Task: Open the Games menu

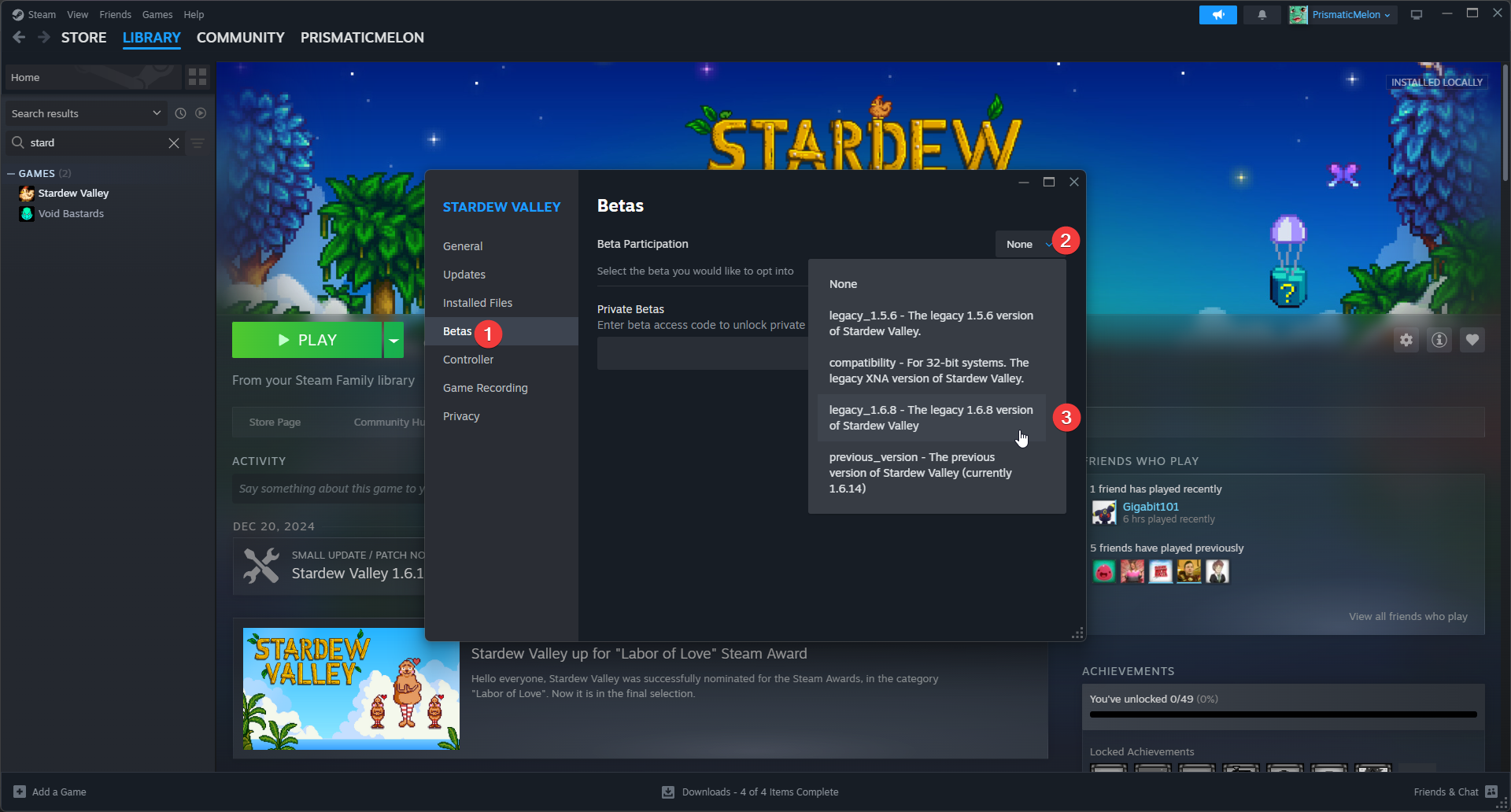Action: (x=157, y=14)
